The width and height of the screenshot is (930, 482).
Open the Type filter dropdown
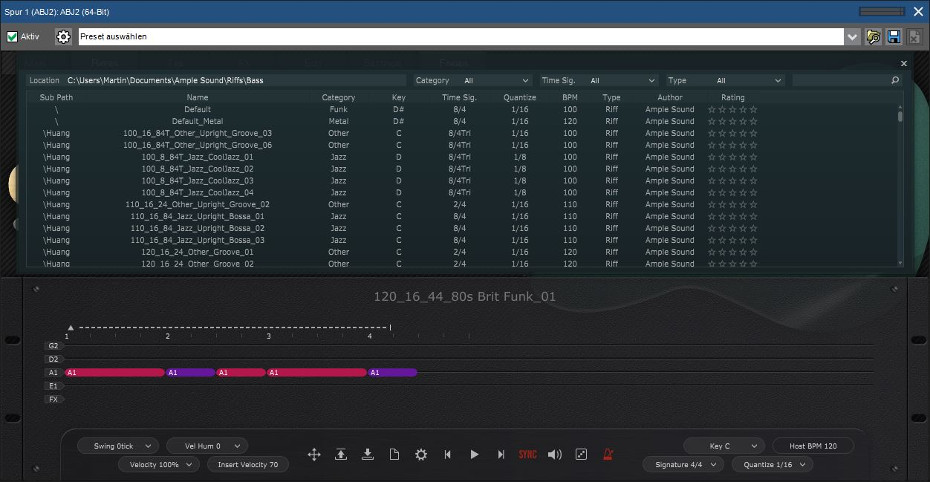[x=748, y=80]
